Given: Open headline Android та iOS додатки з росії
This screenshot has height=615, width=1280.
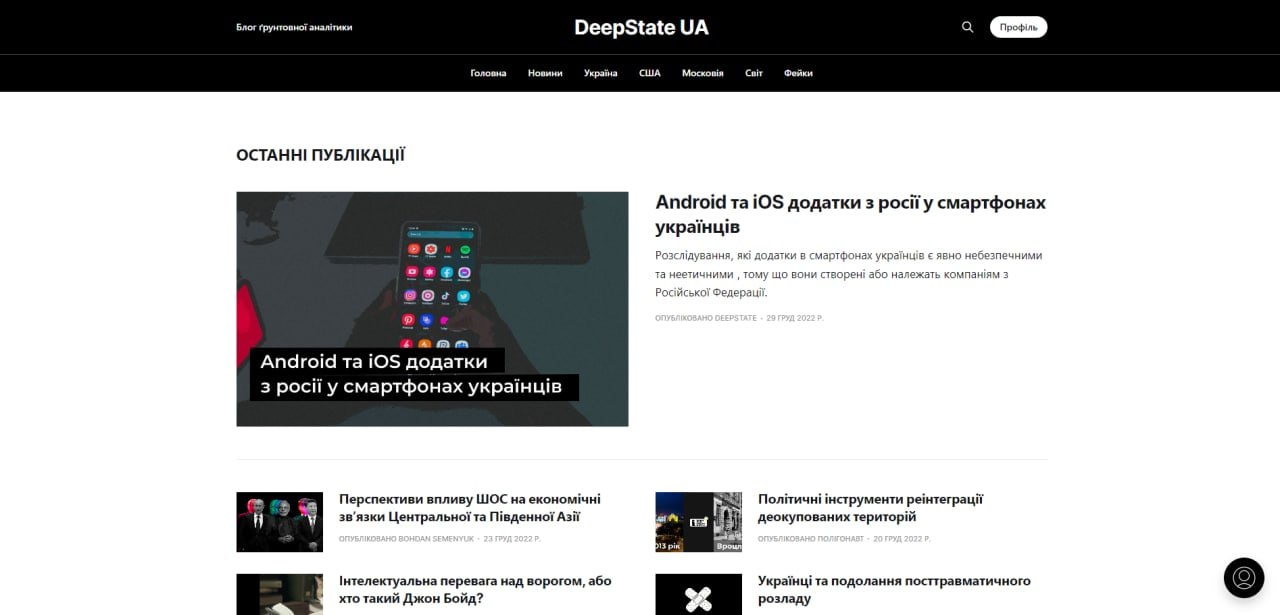Looking at the screenshot, I should coord(850,214).
